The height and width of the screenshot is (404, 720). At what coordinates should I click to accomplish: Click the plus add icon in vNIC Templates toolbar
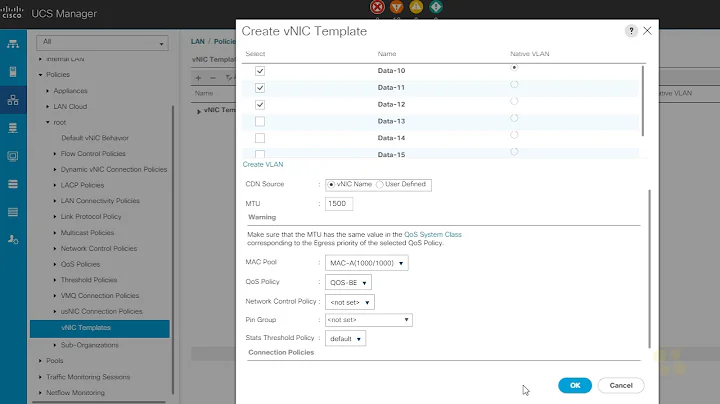198,78
